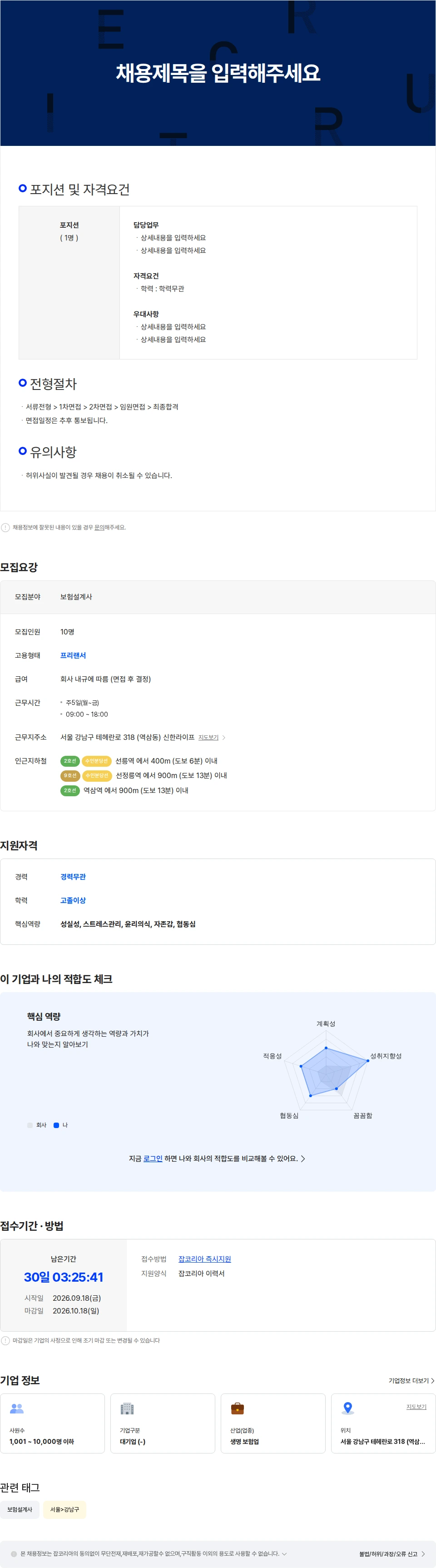Click the 수인분당선 badge for 선릉역

(x=96, y=761)
